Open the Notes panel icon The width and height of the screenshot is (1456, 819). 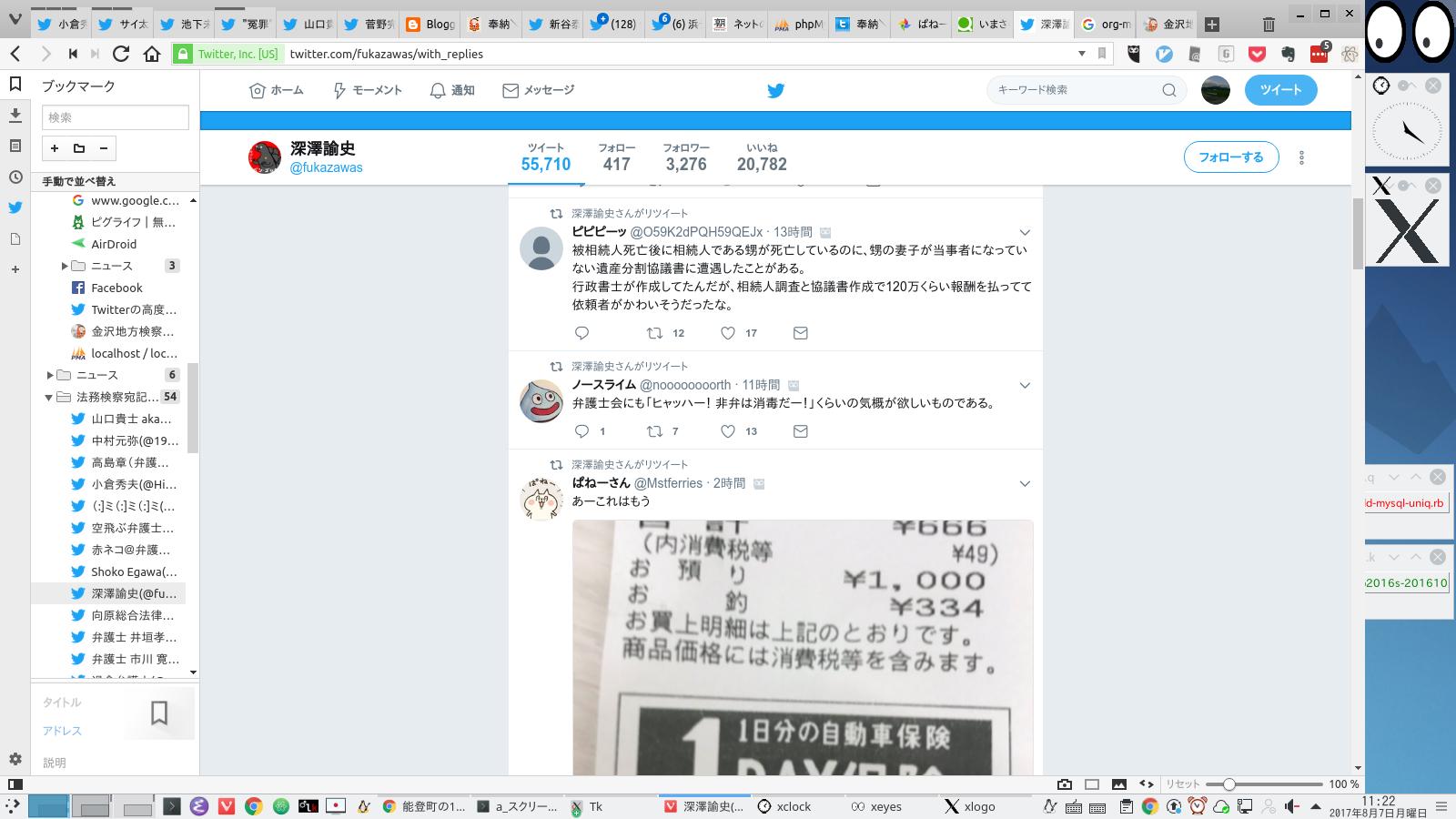15,146
